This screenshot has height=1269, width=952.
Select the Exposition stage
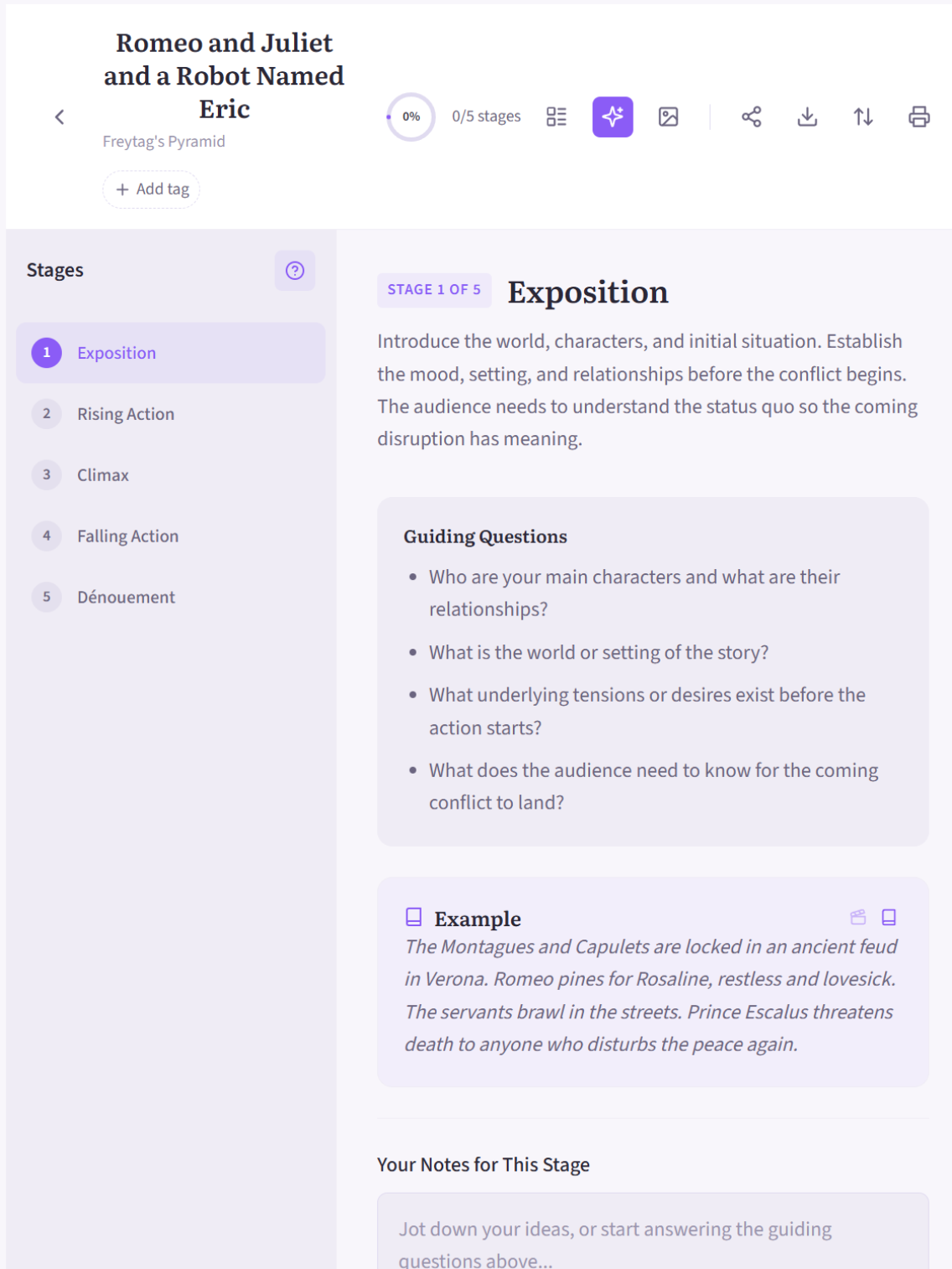[x=171, y=353]
